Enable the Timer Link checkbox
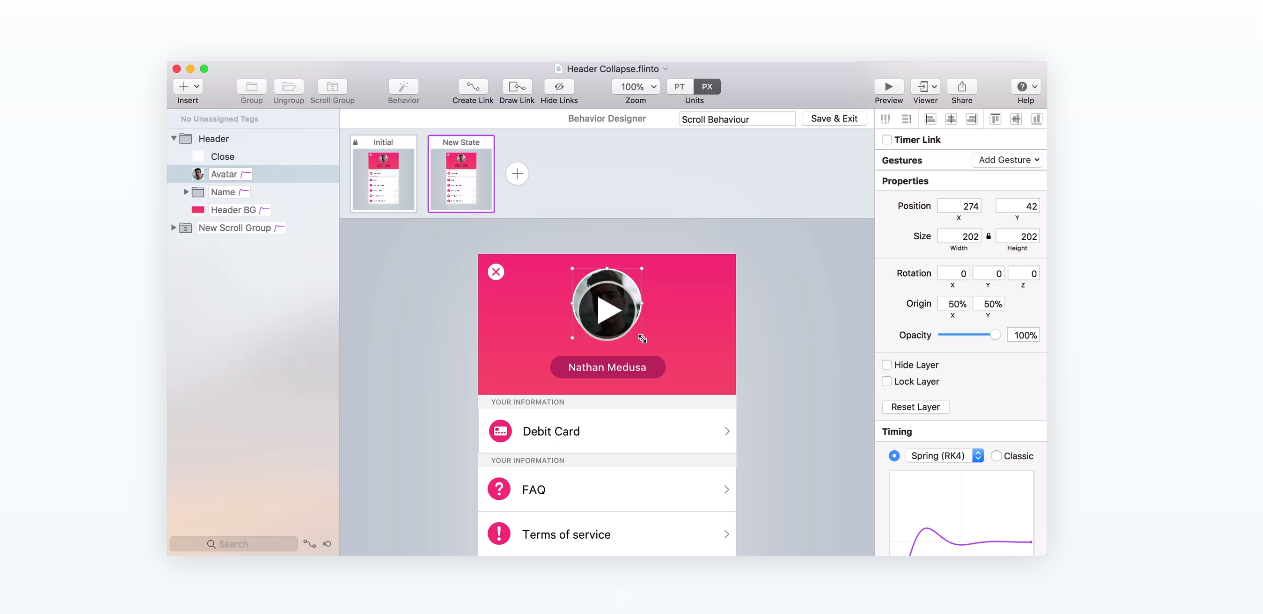 pyautogui.click(x=887, y=140)
